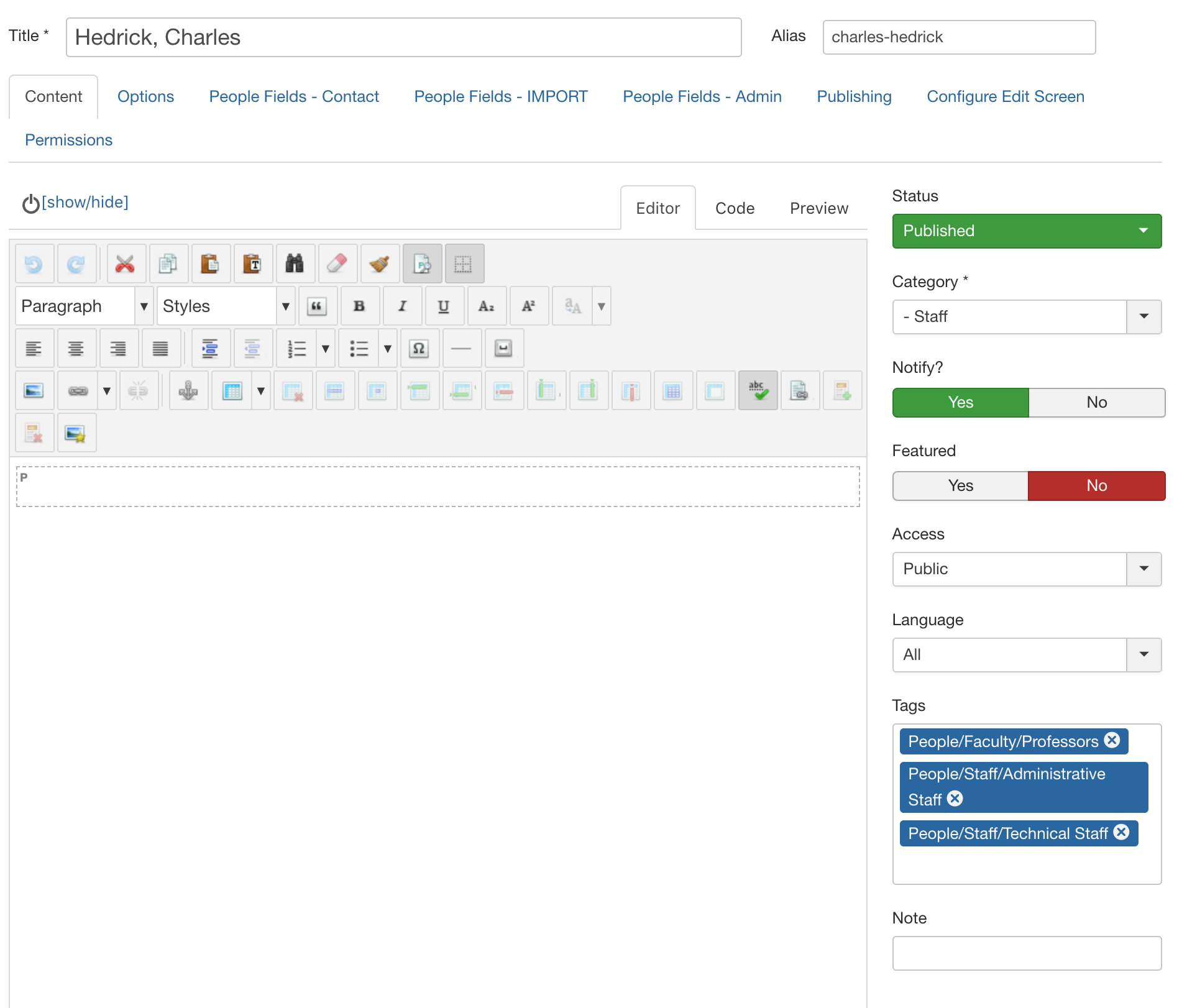Viewport: 1187px width, 1008px height.
Task: Switch to the Publishing tab
Action: pos(854,97)
